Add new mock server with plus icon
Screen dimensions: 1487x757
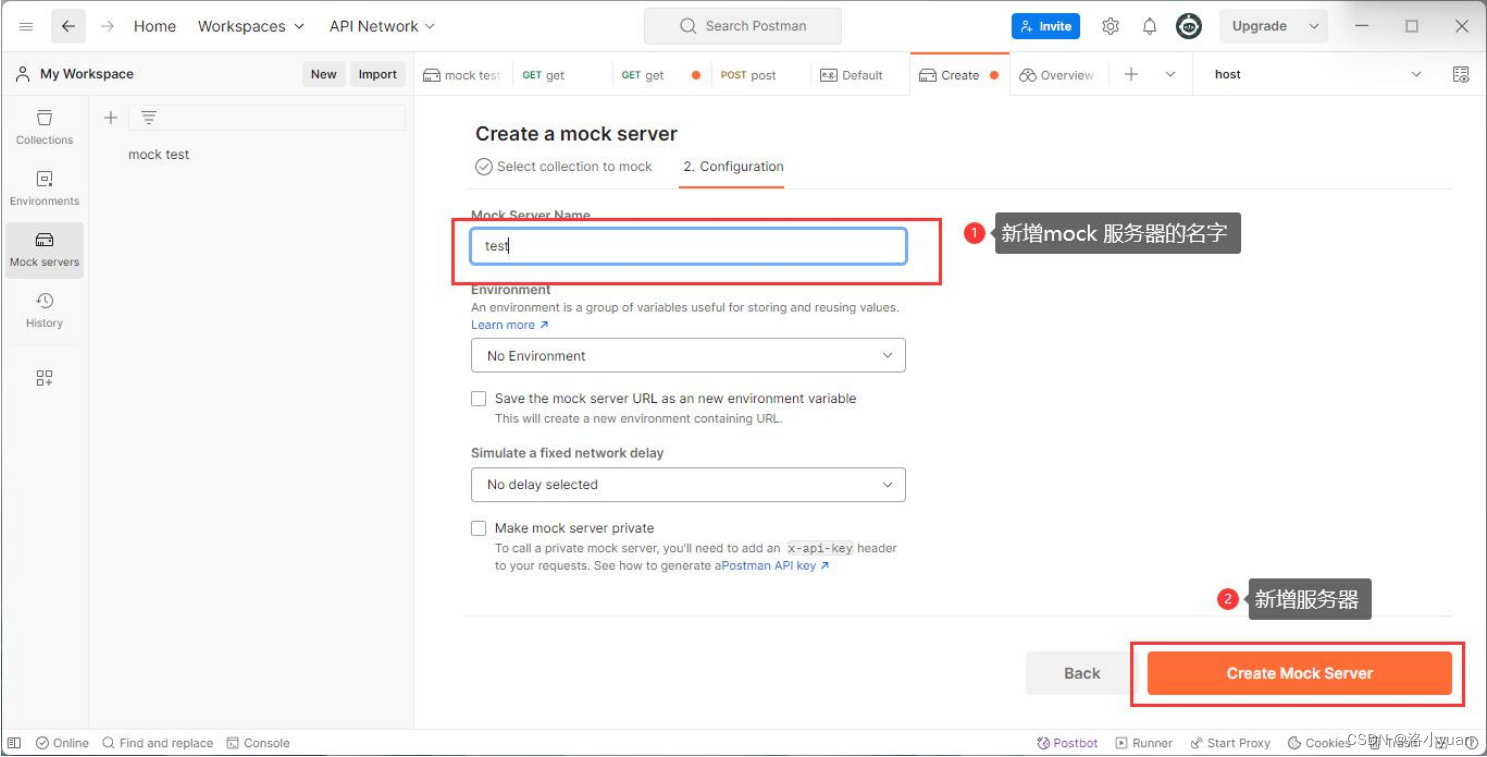click(x=110, y=118)
